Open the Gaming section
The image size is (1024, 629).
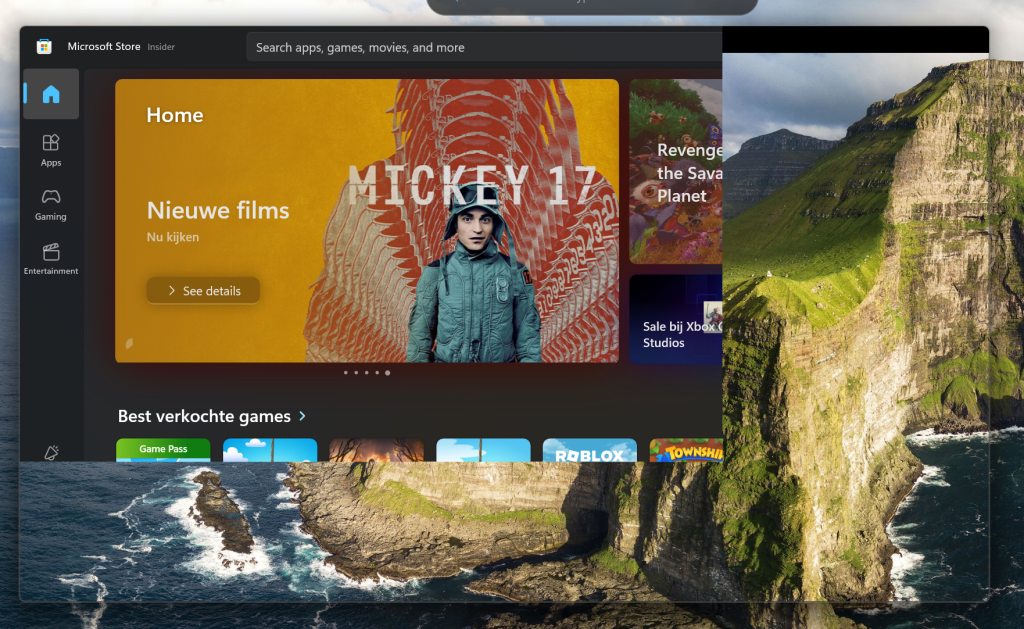pos(51,204)
